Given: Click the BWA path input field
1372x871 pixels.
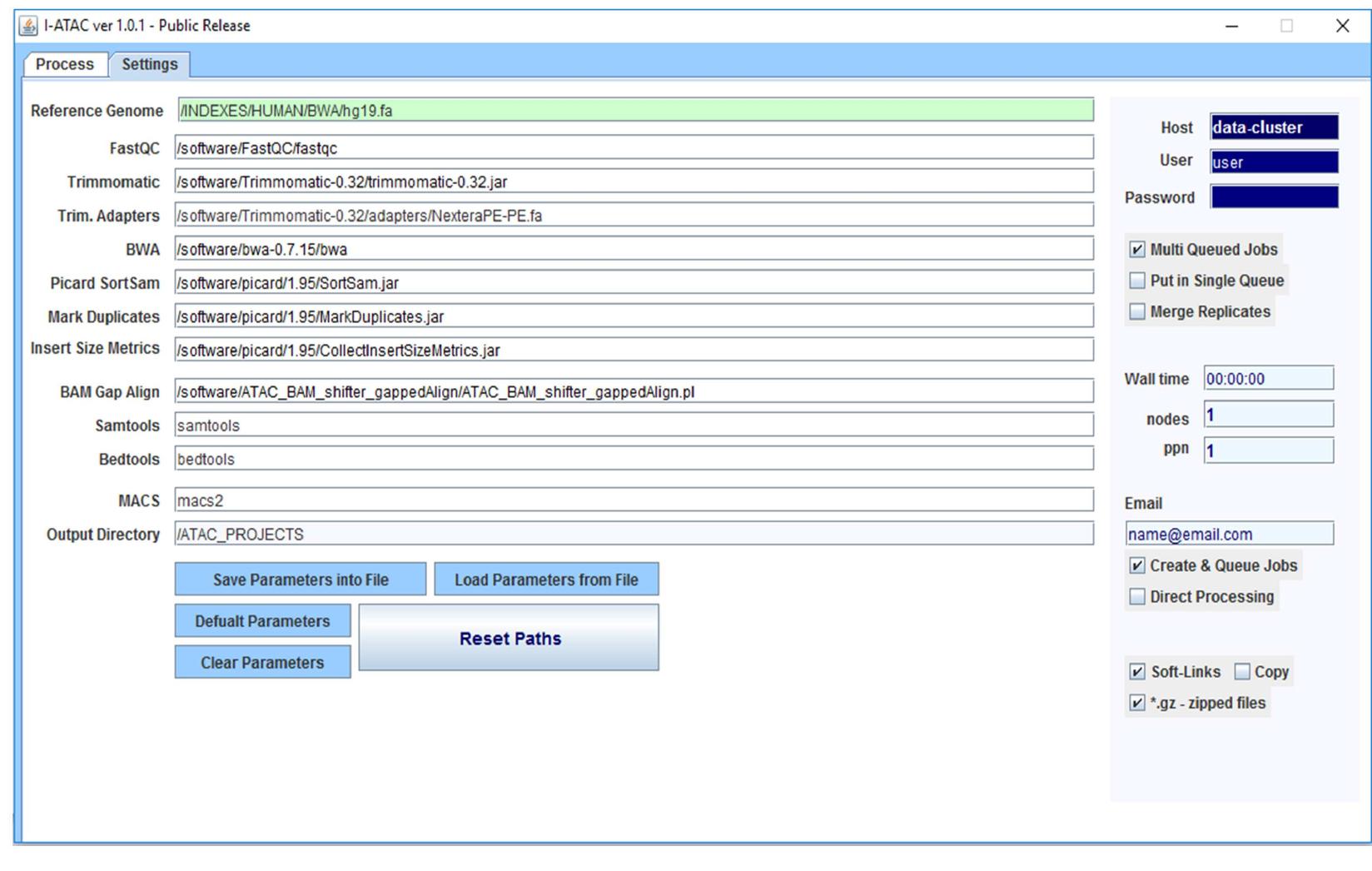Looking at the screenshot, I should pos(634,249).
